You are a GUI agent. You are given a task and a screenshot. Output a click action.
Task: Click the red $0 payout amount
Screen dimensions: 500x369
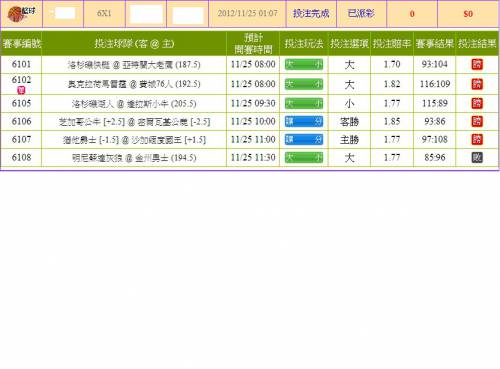tap(468, 14)
